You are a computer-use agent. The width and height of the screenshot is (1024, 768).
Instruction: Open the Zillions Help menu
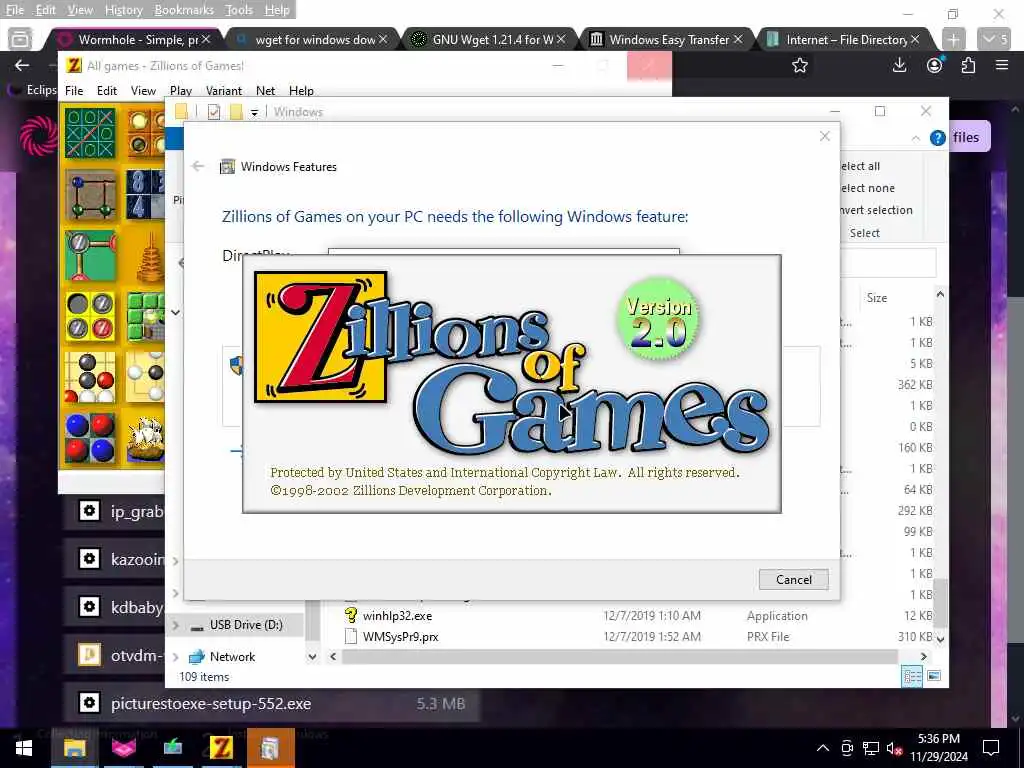click(301, 91)
